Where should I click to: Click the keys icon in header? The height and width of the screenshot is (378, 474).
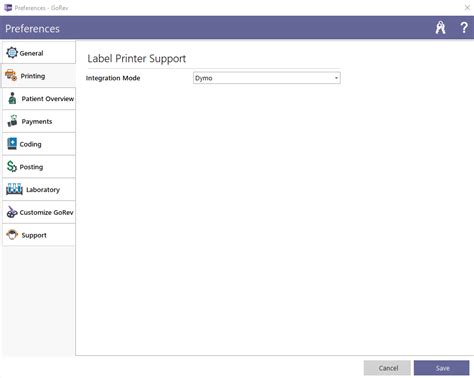tap(440, 28)
